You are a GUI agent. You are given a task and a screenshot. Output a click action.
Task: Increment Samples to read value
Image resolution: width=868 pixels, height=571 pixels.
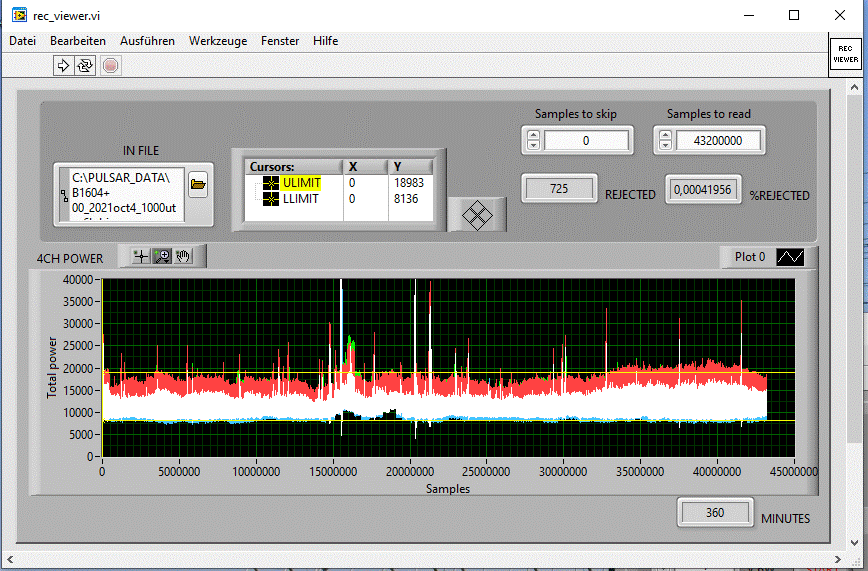(665, 135)
